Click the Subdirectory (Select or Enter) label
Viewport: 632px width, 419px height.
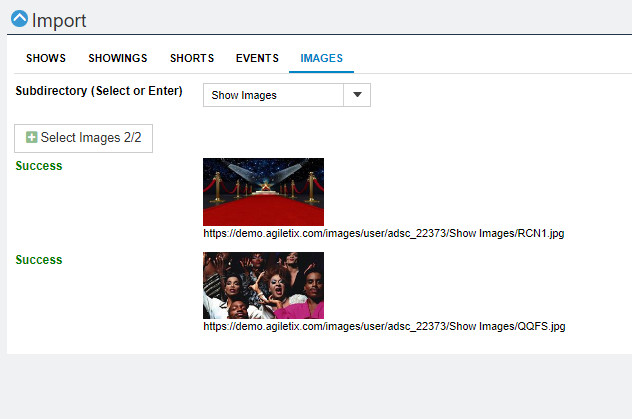click(x=99, y=91)
